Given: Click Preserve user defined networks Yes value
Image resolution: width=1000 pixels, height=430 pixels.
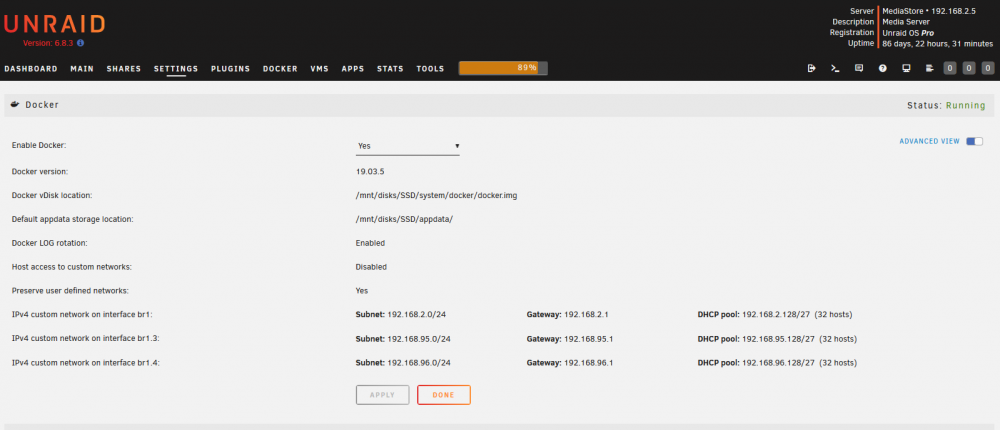Looking at the screenshot, I should coord(362,290).
